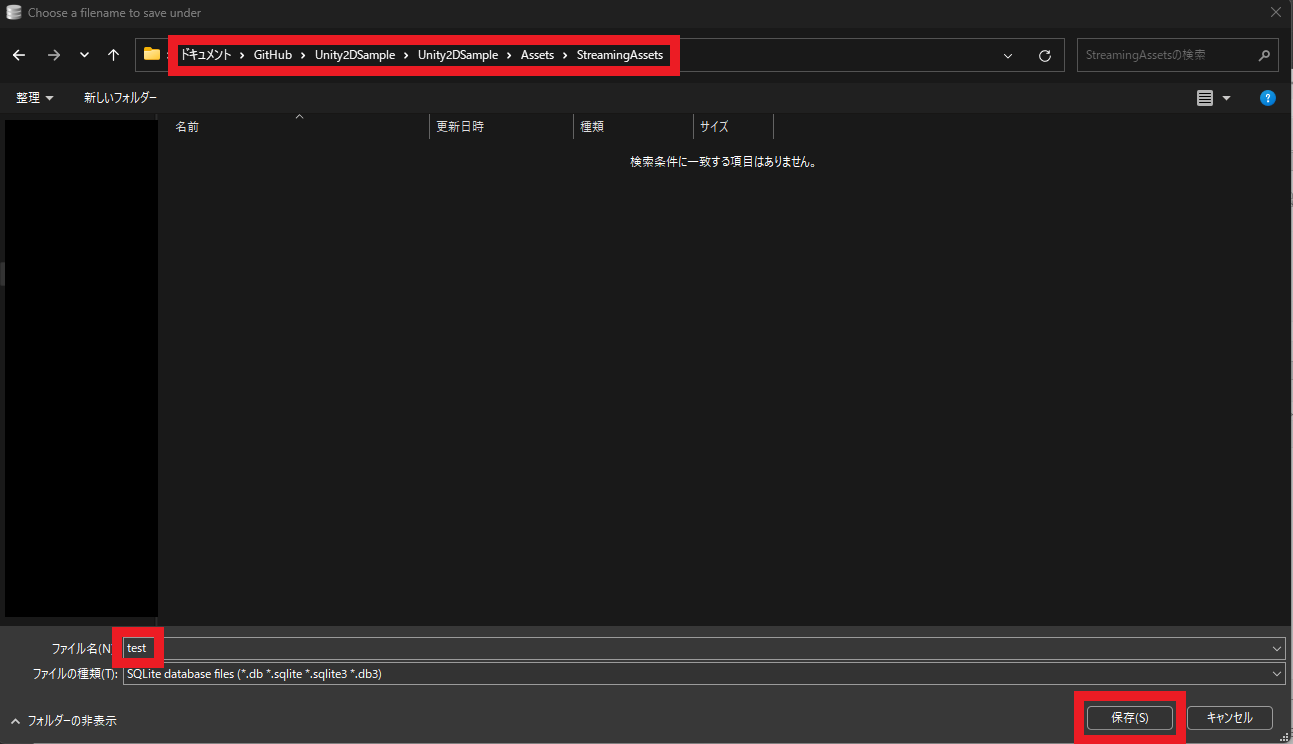This screenshot has height=744, width=1293.
Task: Expand the address bar history dropdown
Action: tap(1008, 56)
